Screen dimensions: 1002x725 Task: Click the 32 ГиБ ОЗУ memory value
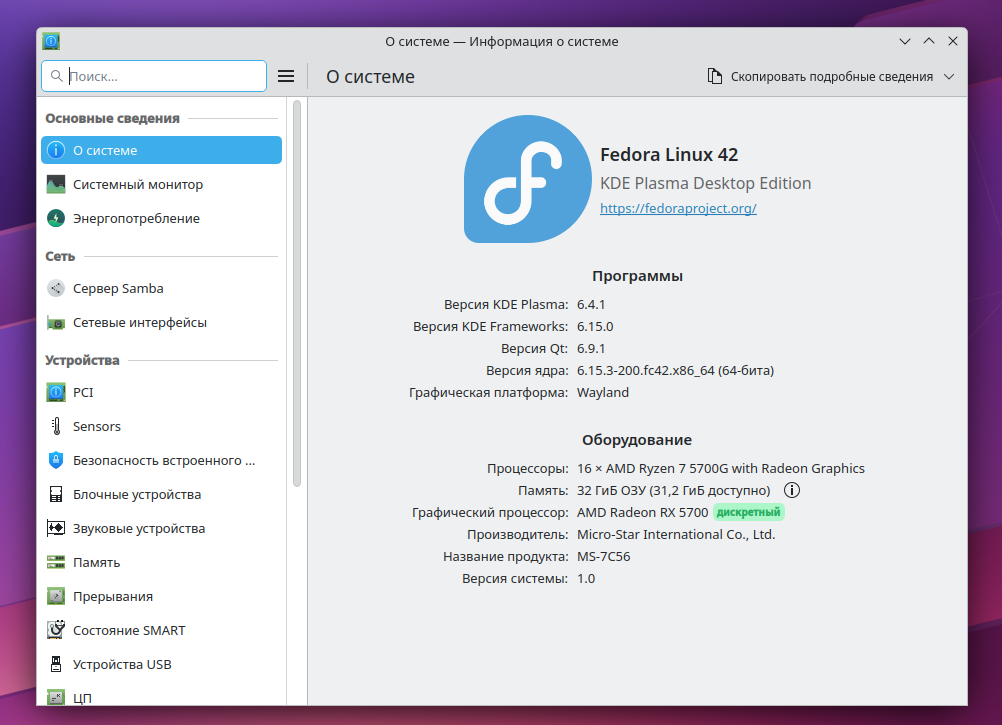coord(674,491)
